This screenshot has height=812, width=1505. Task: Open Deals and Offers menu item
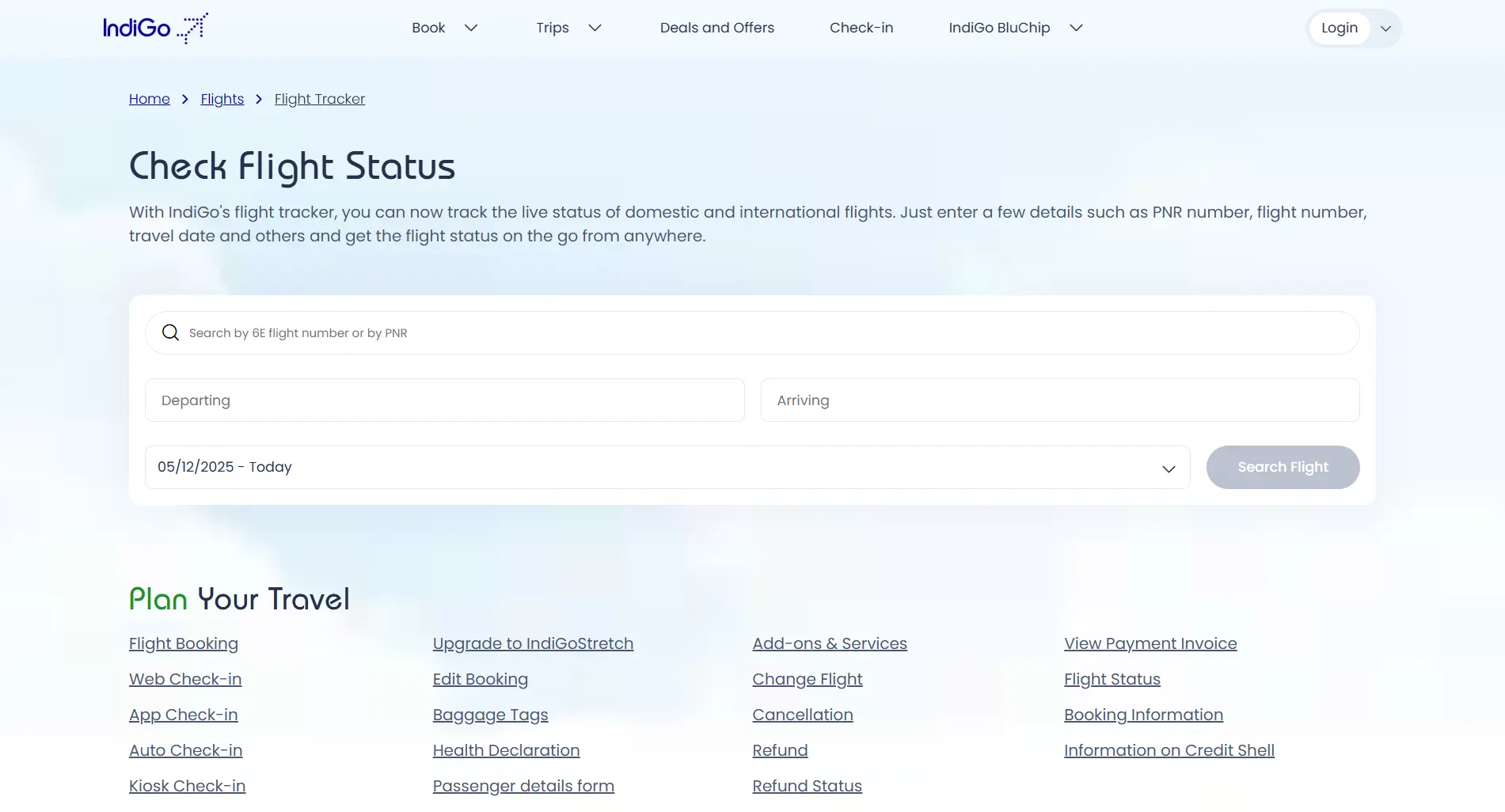point(716,28)
